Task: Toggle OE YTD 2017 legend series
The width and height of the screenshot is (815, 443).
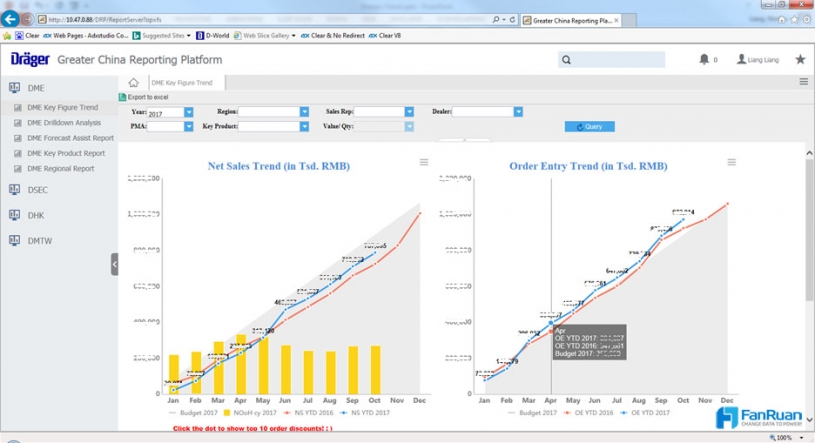Action: click(645, 413)
